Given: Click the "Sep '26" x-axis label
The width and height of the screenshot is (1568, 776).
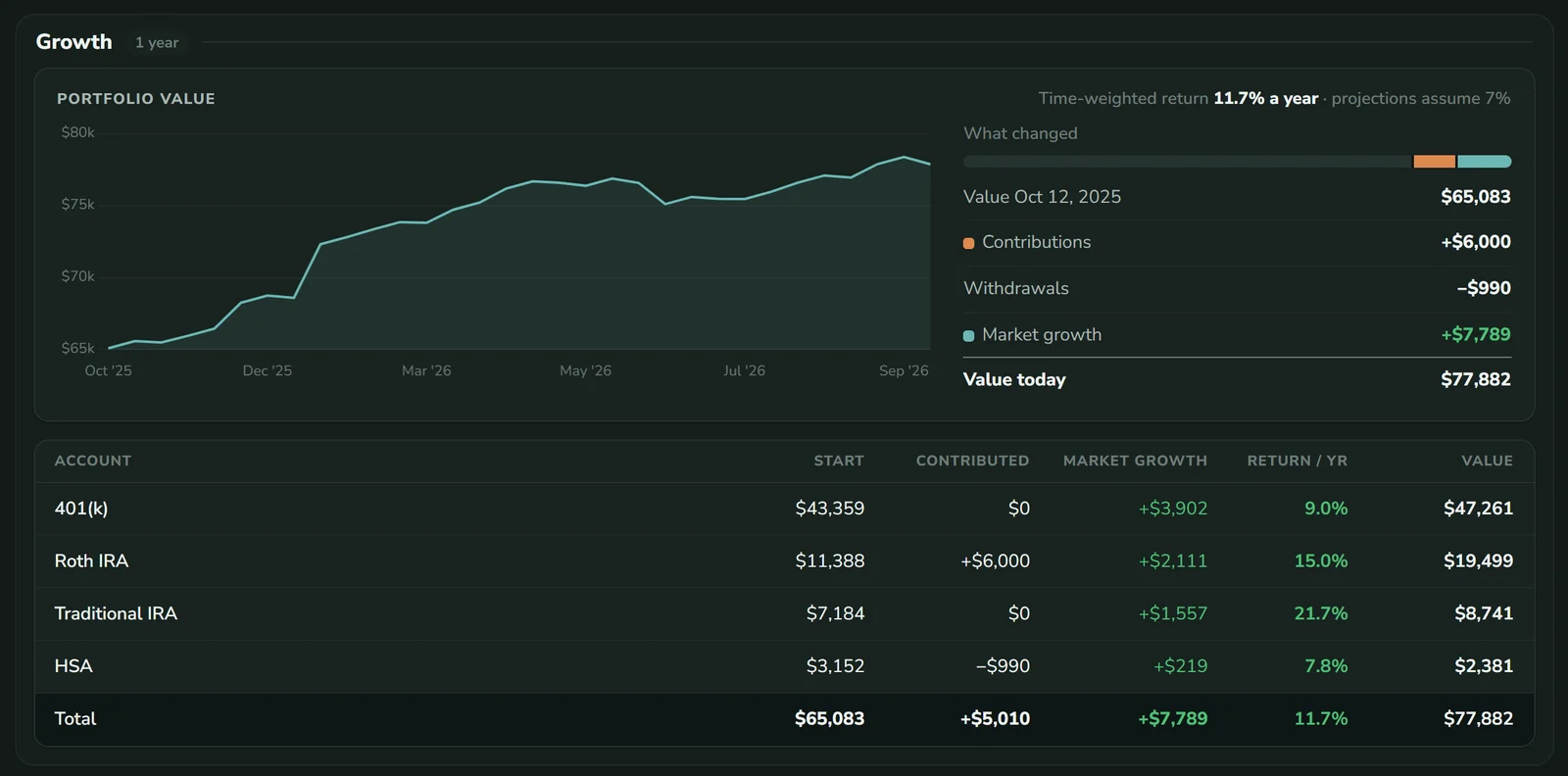Looking at the screenshot, I should (x=904, y=370).
